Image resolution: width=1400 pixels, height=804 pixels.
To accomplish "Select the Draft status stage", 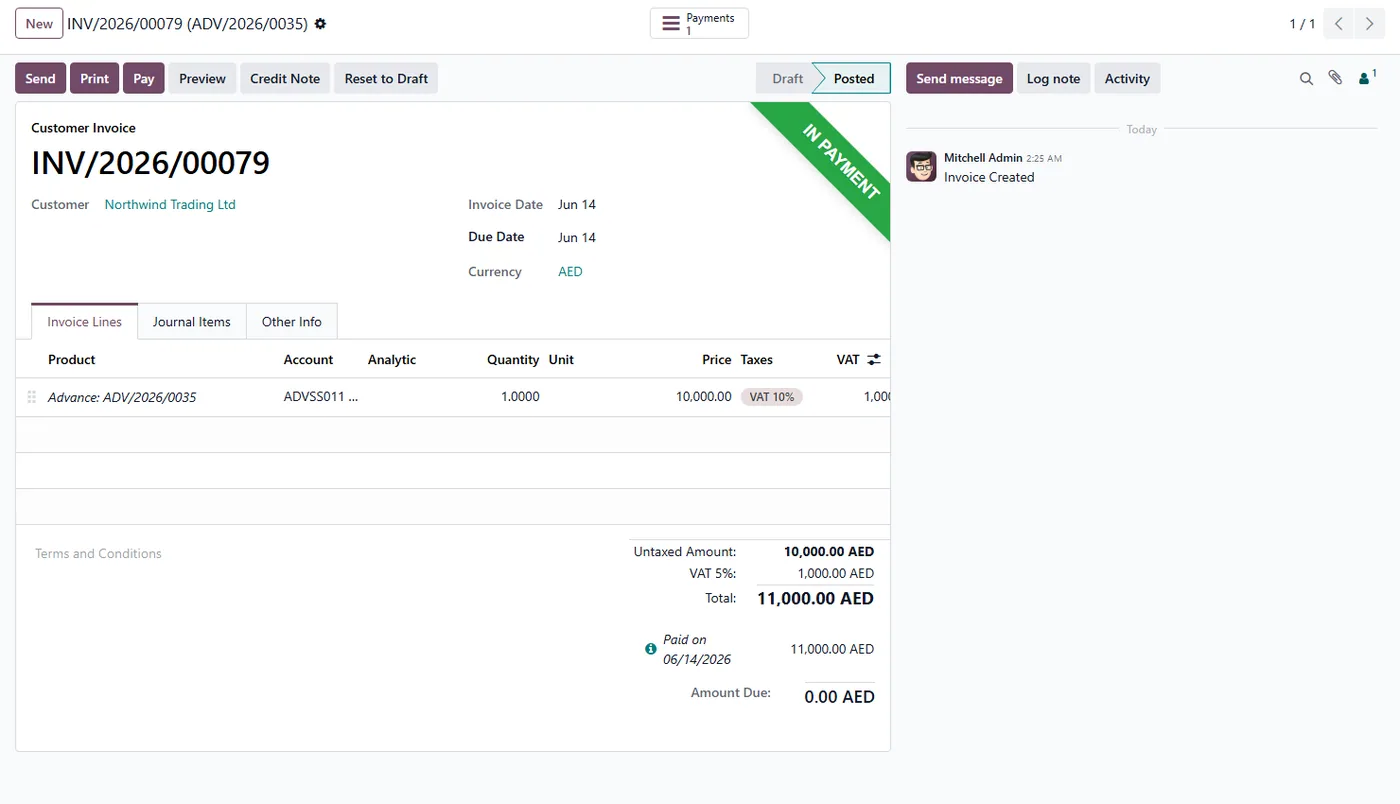I will coord(787,78).
